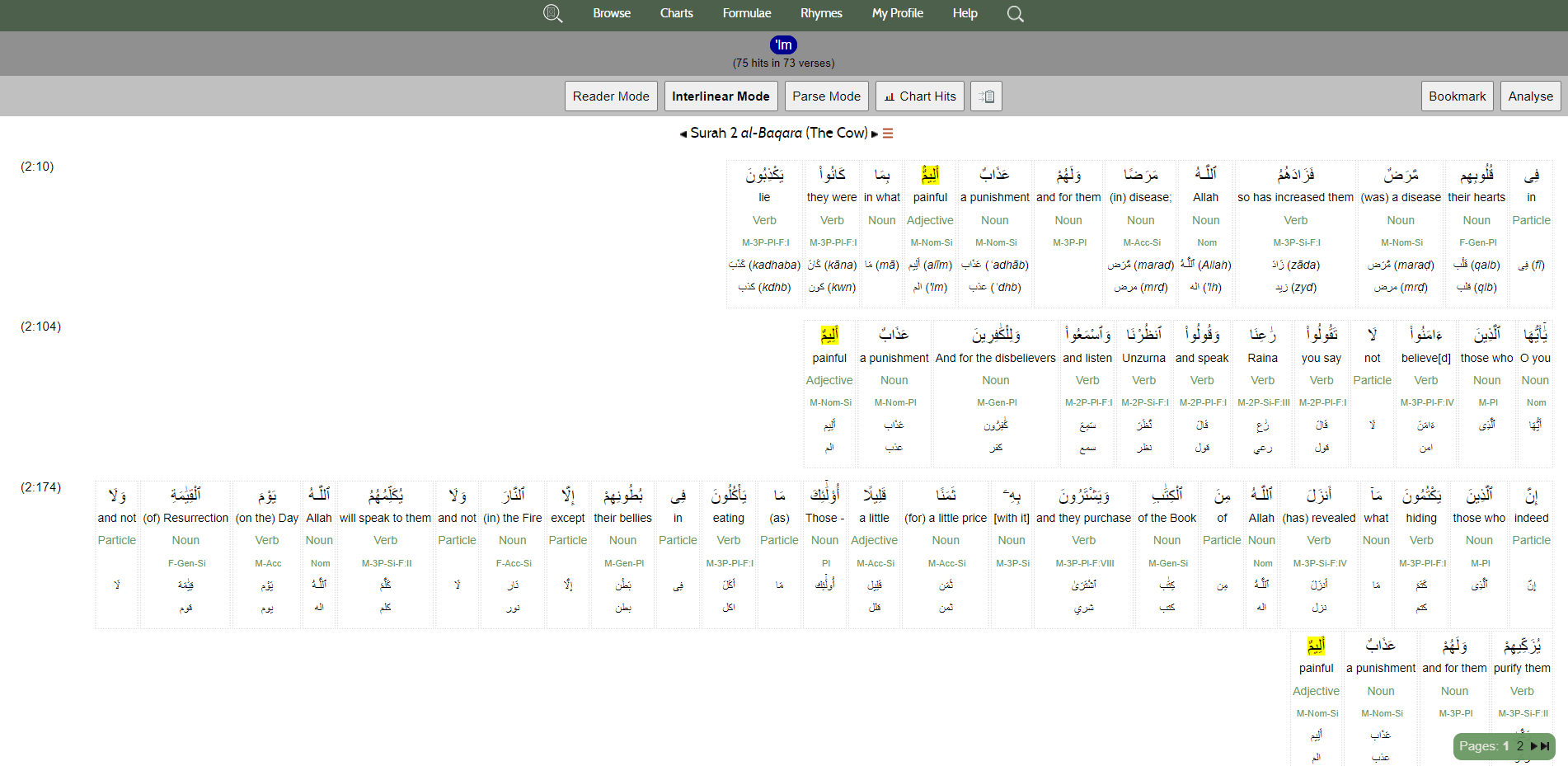Open the quick page lookup icon top left
Viewport: 1568px width, 766px height.
(552, 13)
